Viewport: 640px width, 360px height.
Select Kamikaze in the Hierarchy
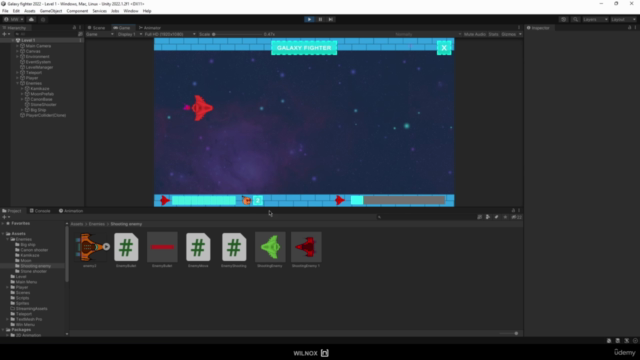(x=40, y=89)
